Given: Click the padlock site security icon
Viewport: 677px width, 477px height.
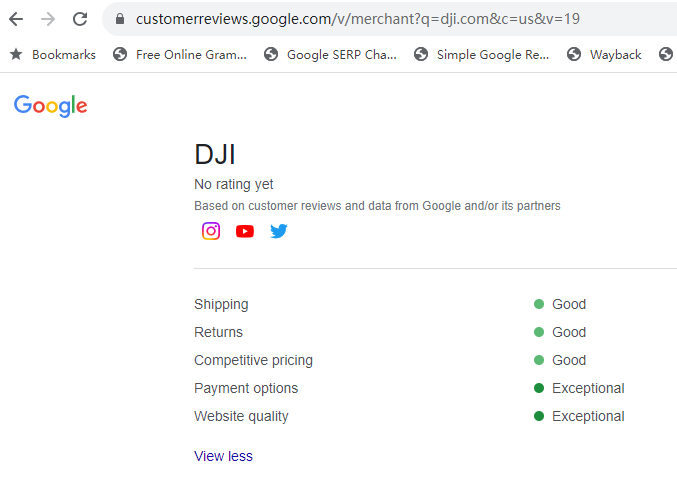Looking at the screenshot, I should click(120, 19).
